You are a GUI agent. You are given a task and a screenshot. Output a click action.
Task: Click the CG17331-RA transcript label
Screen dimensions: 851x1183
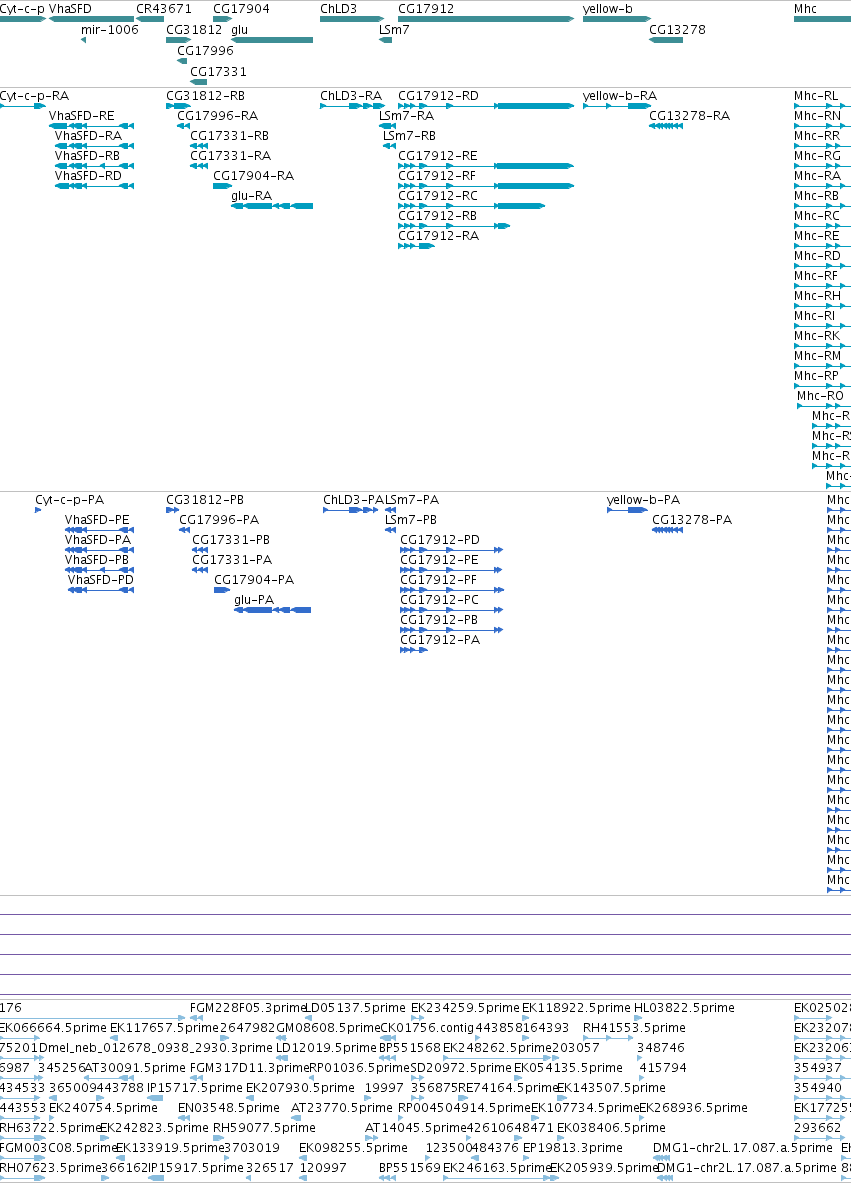tap(230, 155)
